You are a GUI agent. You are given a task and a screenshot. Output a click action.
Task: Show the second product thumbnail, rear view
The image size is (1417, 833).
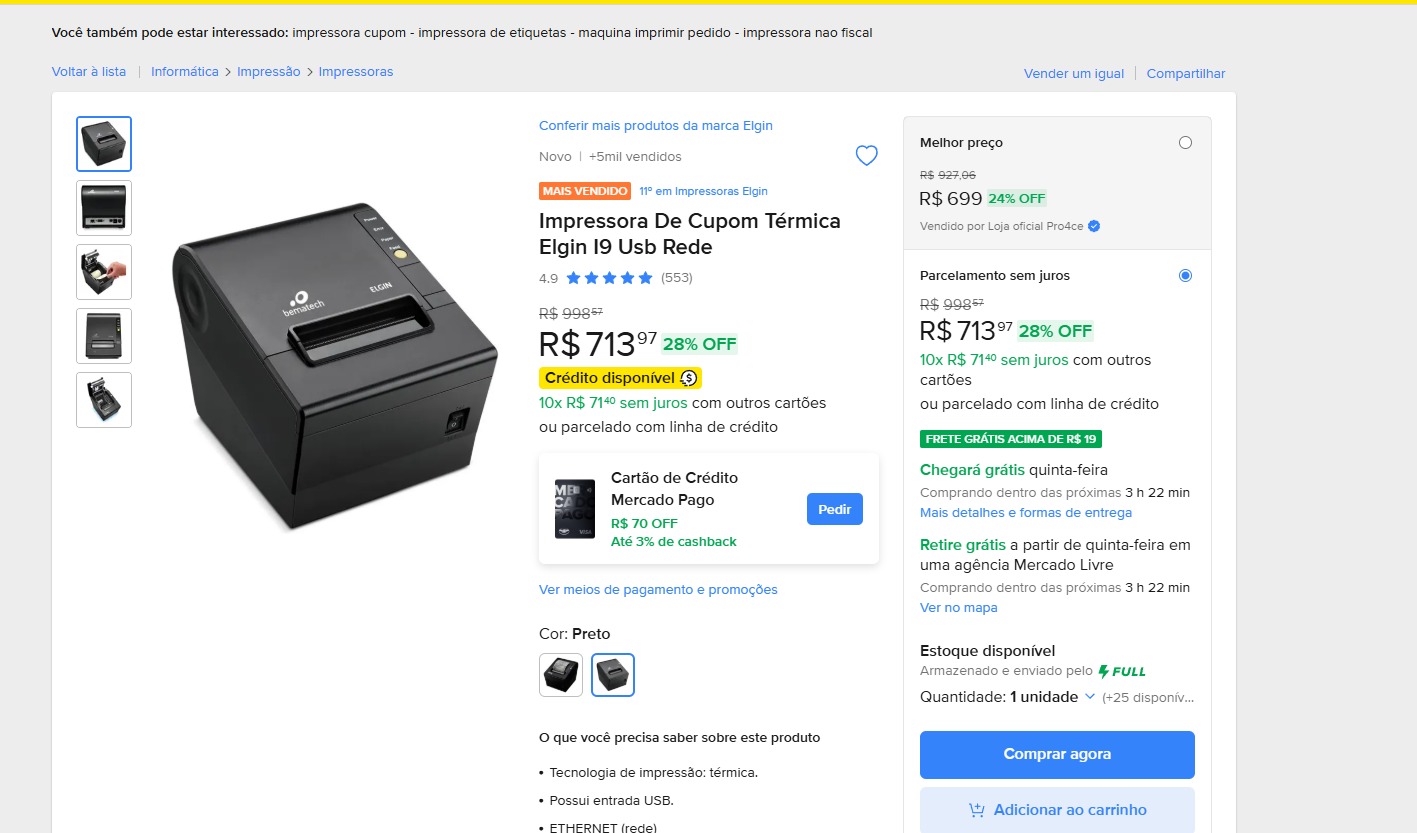104,208
